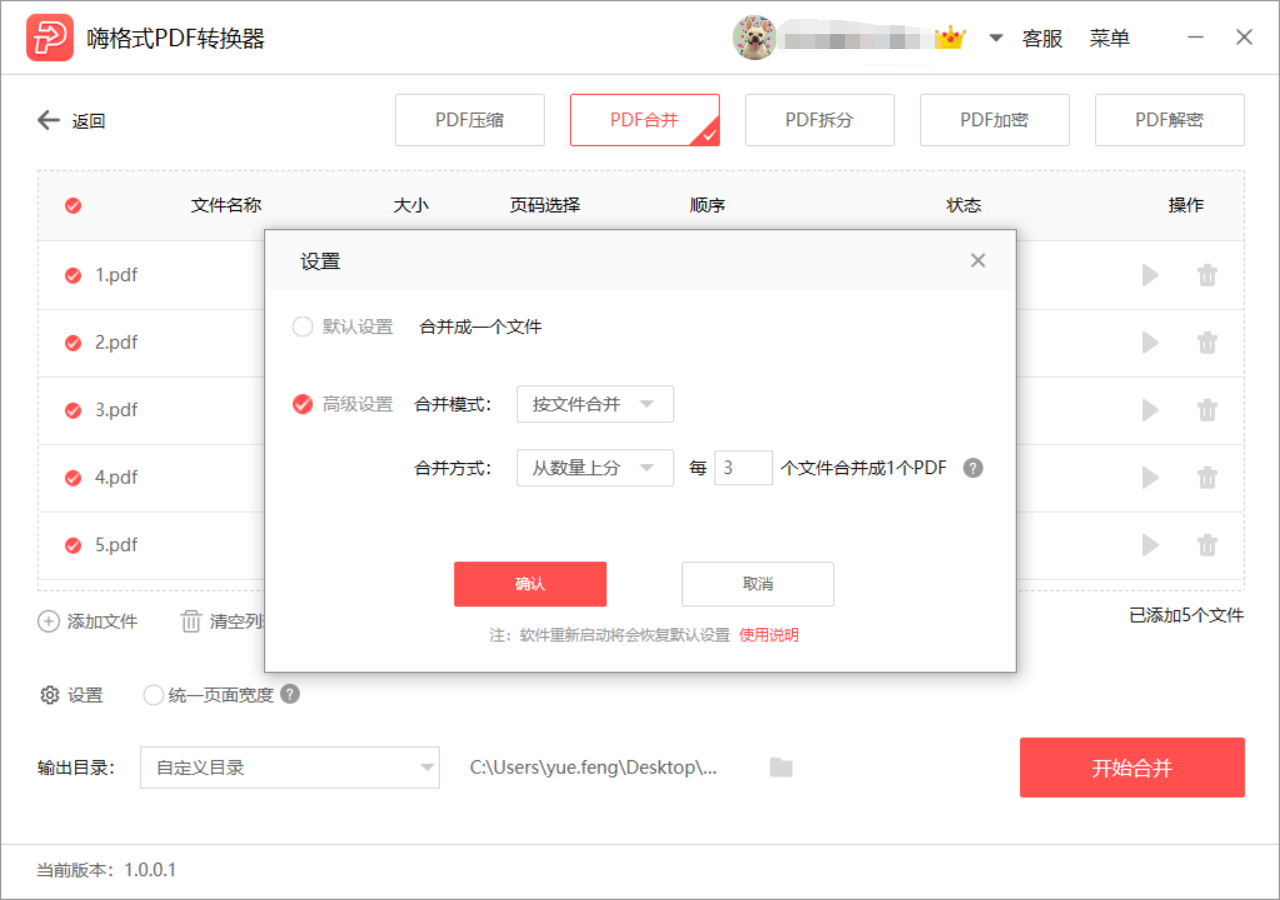Click the 添加文件 plus icon
The height and width of the screenshot is (900, 1280).
(48, 622)
